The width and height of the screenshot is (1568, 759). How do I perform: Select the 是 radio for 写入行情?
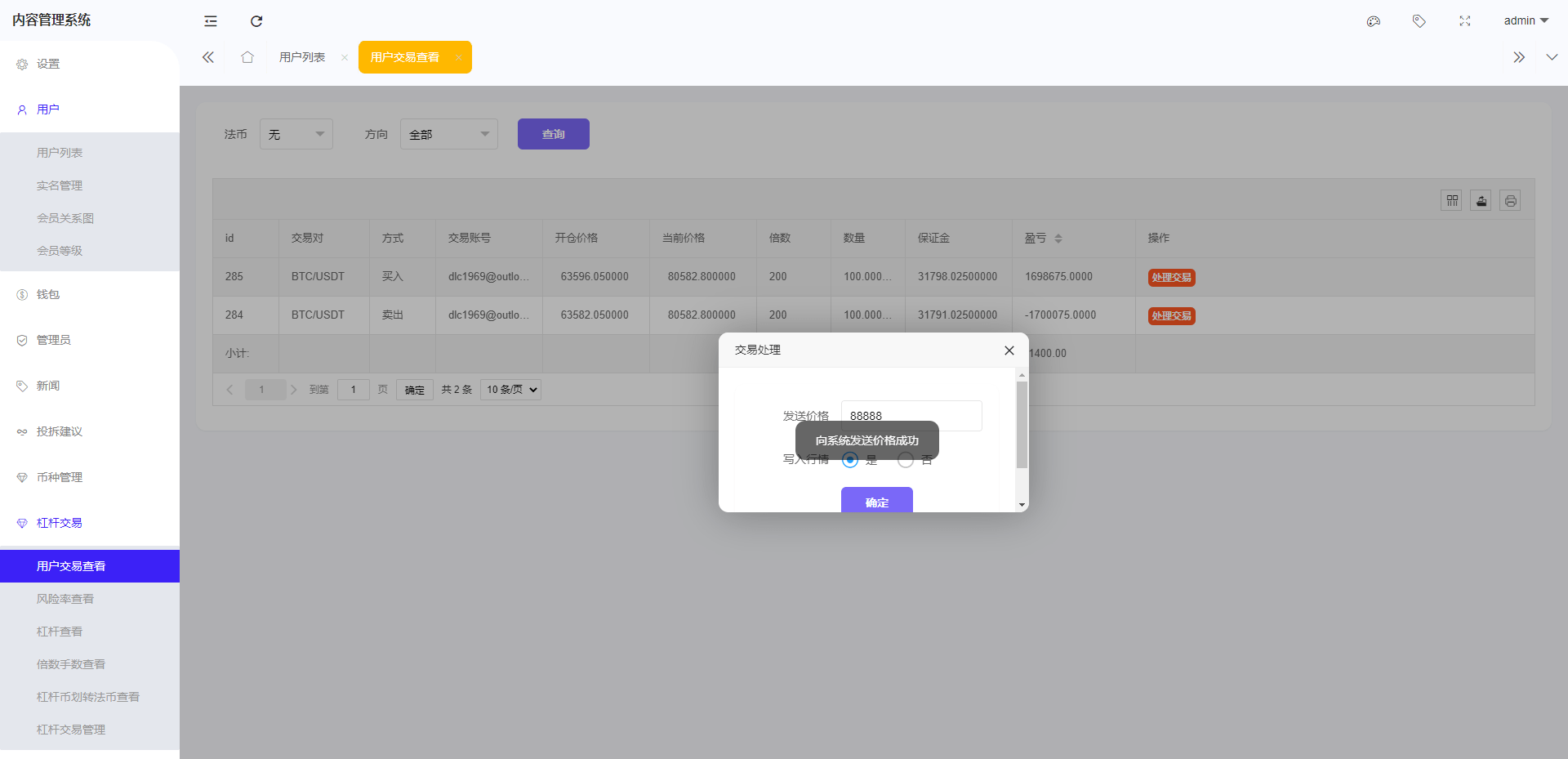850,460
